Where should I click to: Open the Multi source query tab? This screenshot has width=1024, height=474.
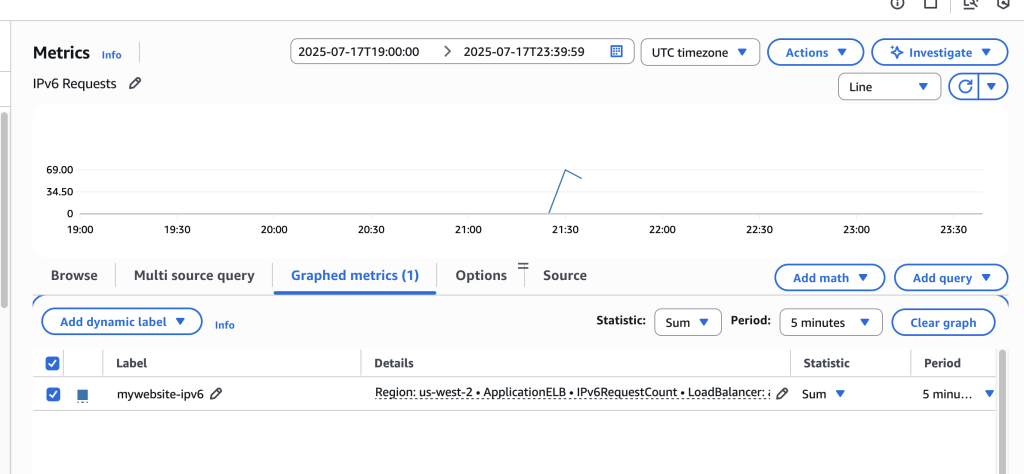click(194, 275)
